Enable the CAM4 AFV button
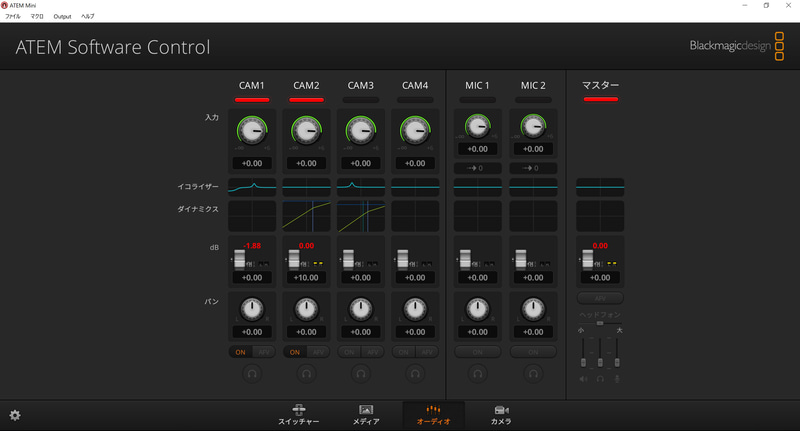Image resolution: width=800 pixels, height=431 pixels. 427,352
